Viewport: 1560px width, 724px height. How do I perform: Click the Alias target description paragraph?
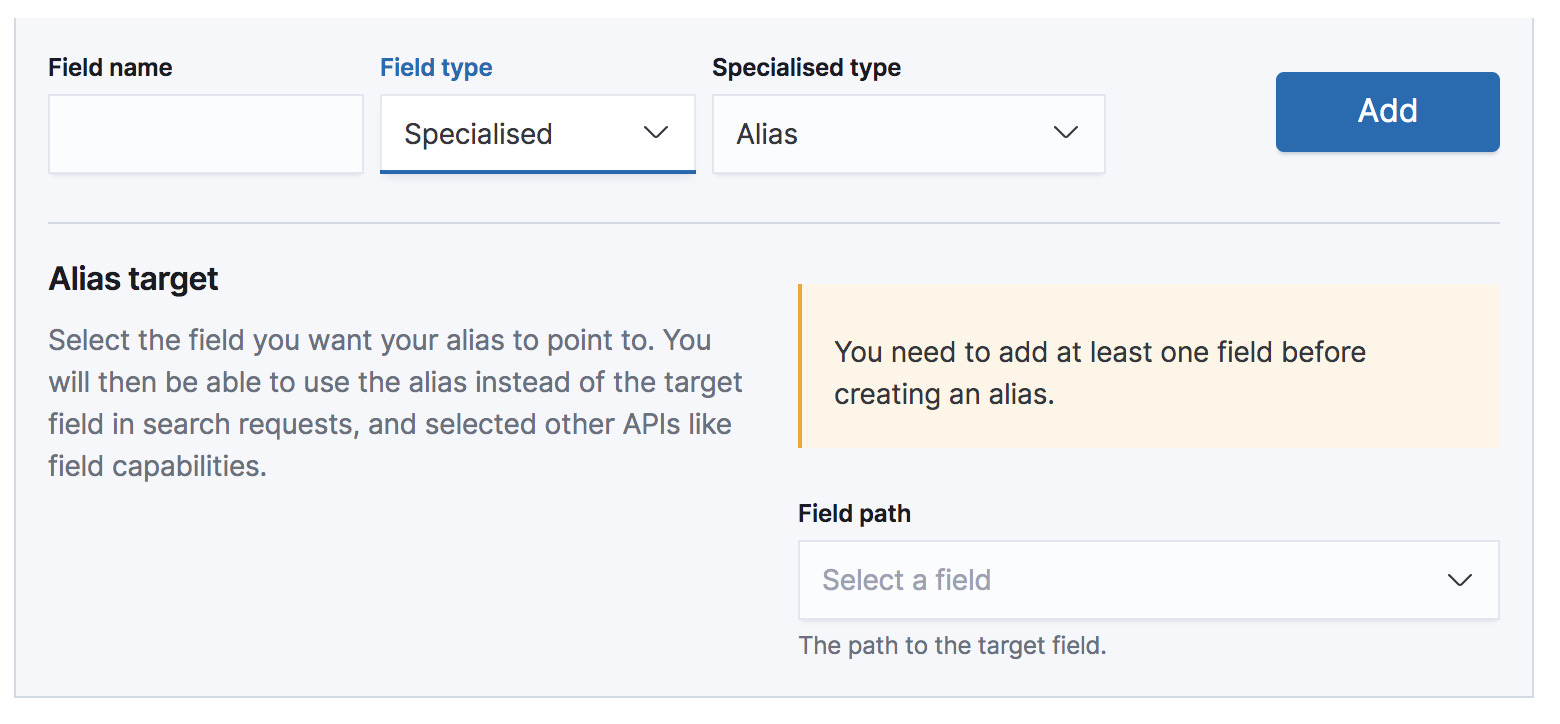coord(396,403)
